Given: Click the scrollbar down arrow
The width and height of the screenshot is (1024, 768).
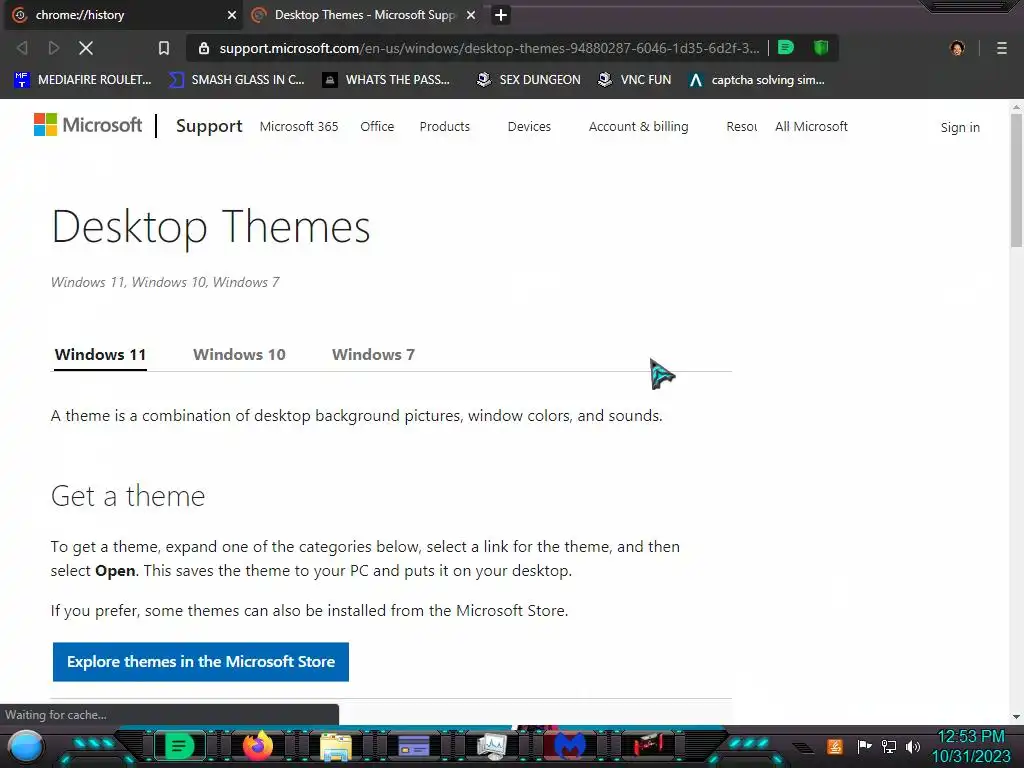Looking at the screenshot, I should pyautogui.click(x=1016, y=716).
